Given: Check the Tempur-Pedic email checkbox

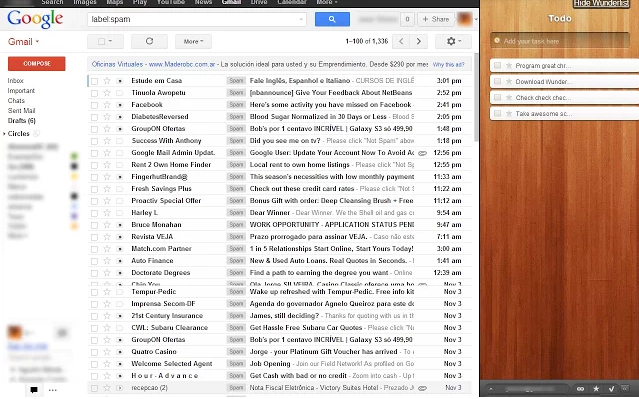Looking at the screenshot, I should [94, 292].
